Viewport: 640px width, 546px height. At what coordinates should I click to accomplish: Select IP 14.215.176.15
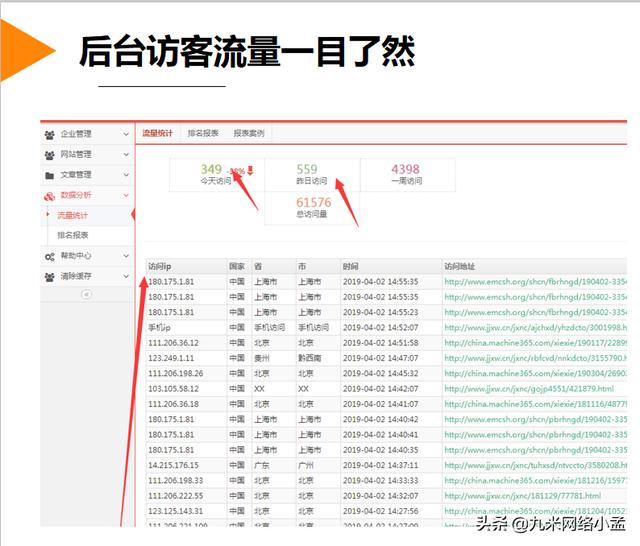point(173,466)
